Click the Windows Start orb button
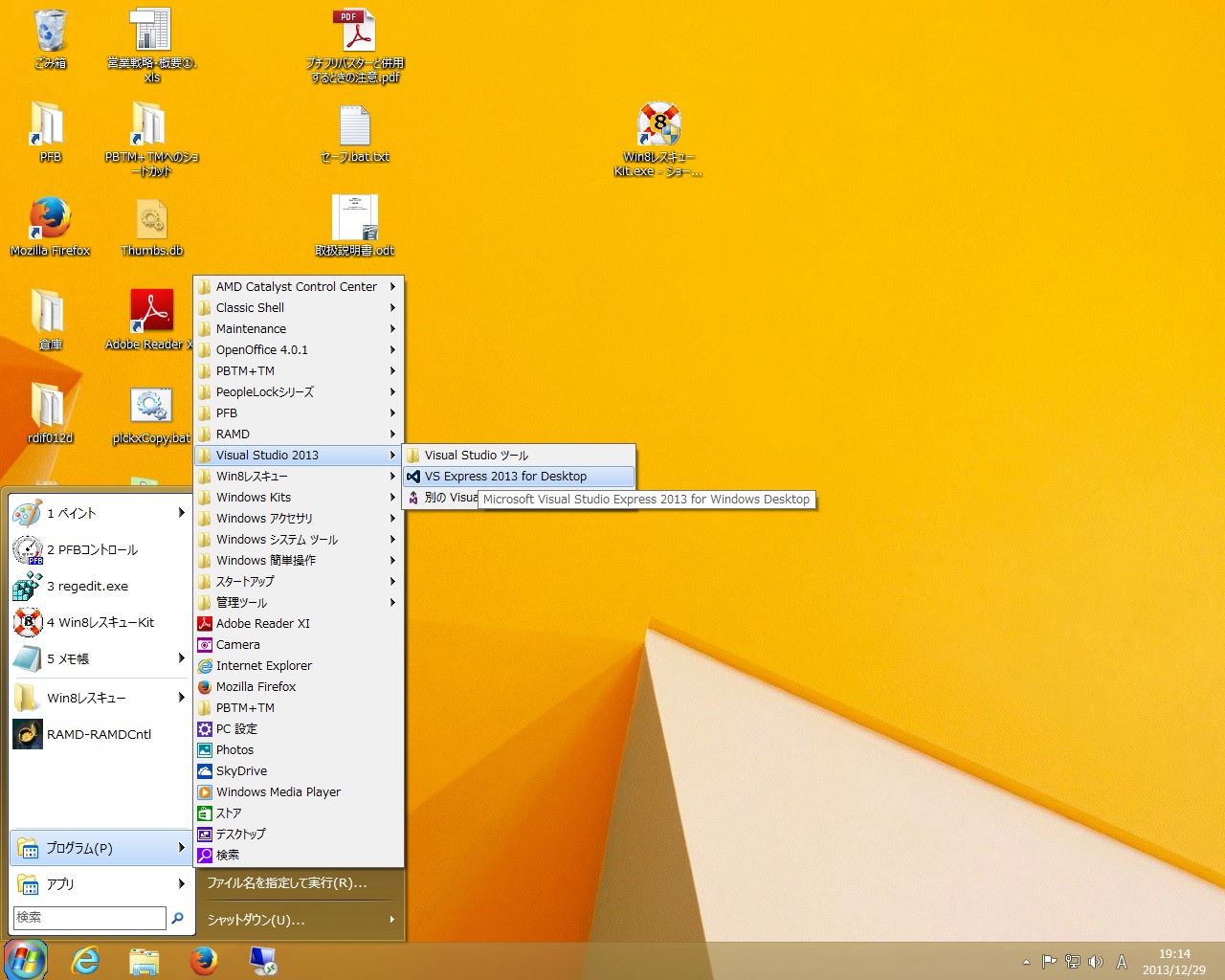1225x980 pixels. pyautogui.click(x=25, y=959)
